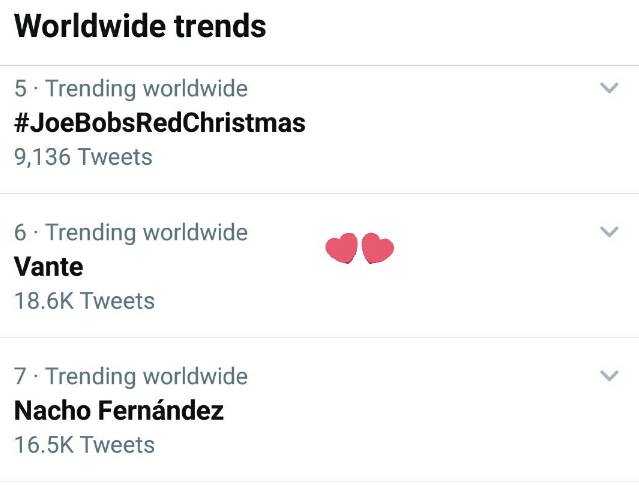Expand chevron menu for #JoeBobsRedChristmas trend
This screenshot has height=485, width=639.
coord(609,88)
